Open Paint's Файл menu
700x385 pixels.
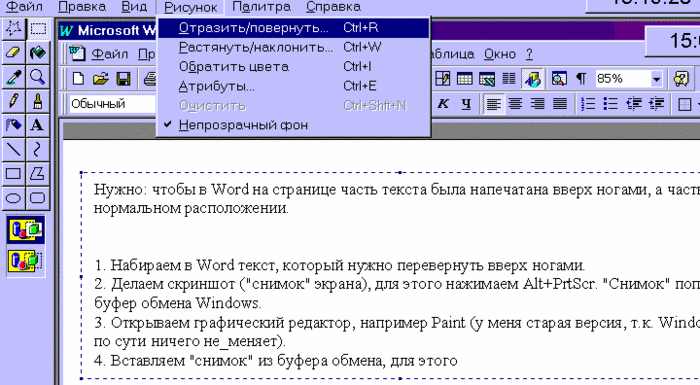point(24,7)
